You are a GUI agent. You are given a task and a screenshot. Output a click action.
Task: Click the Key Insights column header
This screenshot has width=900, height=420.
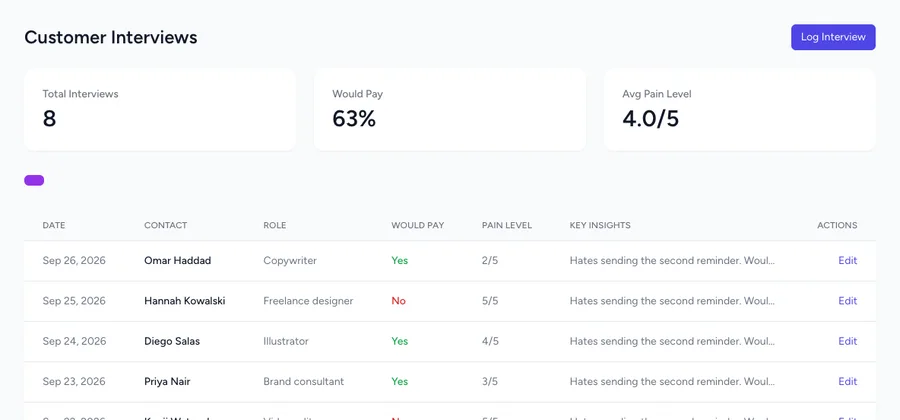click(600, 225)
